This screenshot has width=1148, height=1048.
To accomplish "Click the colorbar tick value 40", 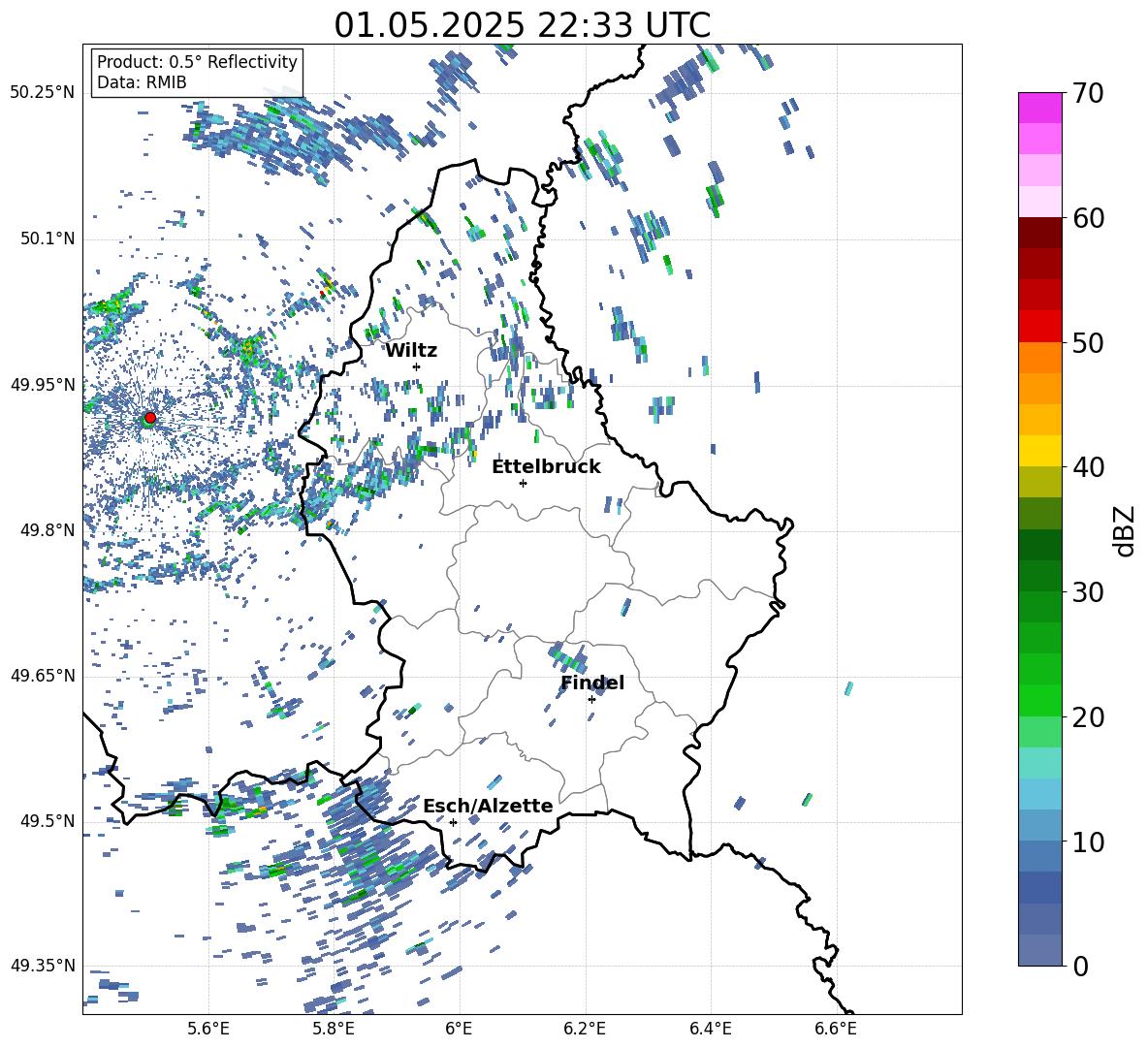I will click(x=1088, y=467).
